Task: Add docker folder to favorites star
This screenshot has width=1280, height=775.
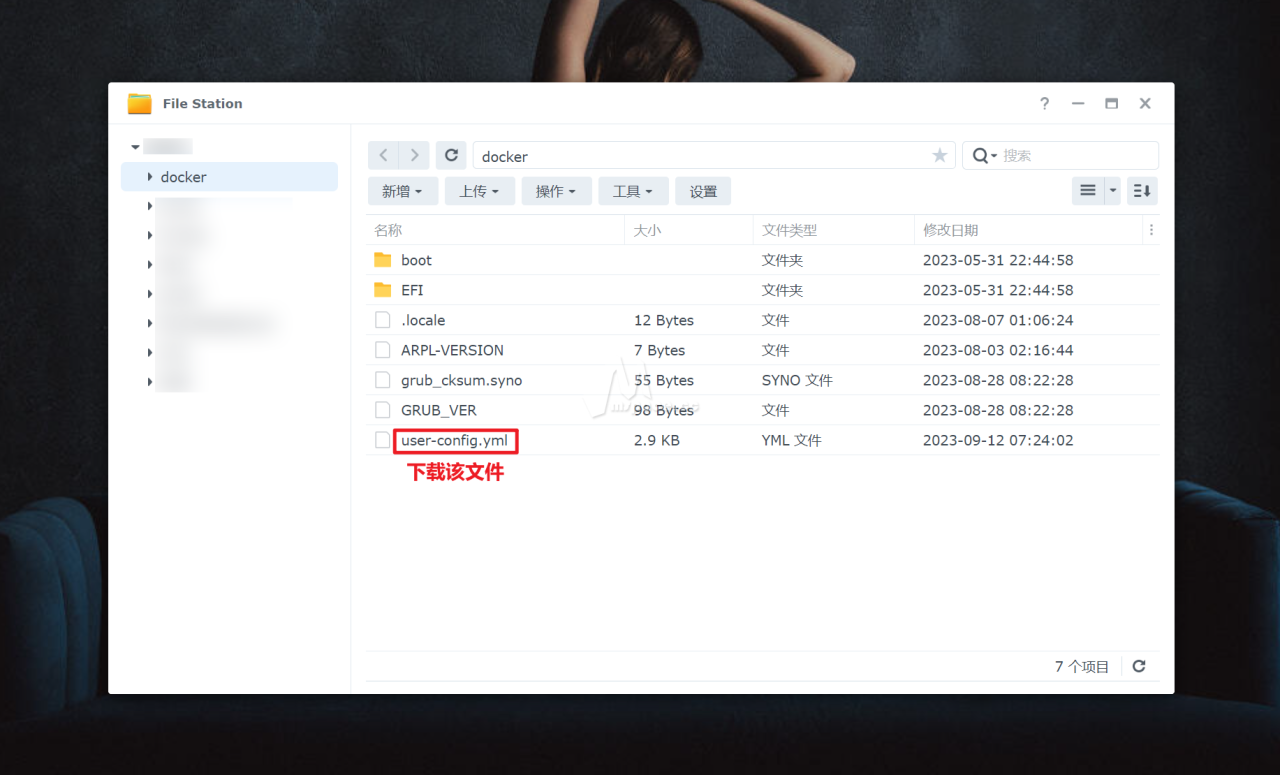Action: 939,155
